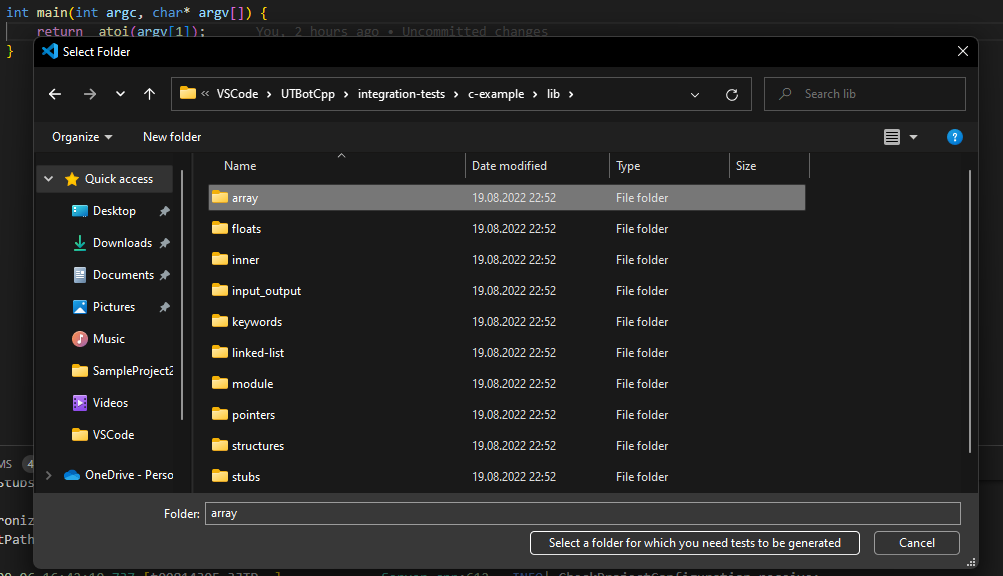Open Downloads in the navigation pane
The image size is (1003, 576).
click(x=122, y=243)
